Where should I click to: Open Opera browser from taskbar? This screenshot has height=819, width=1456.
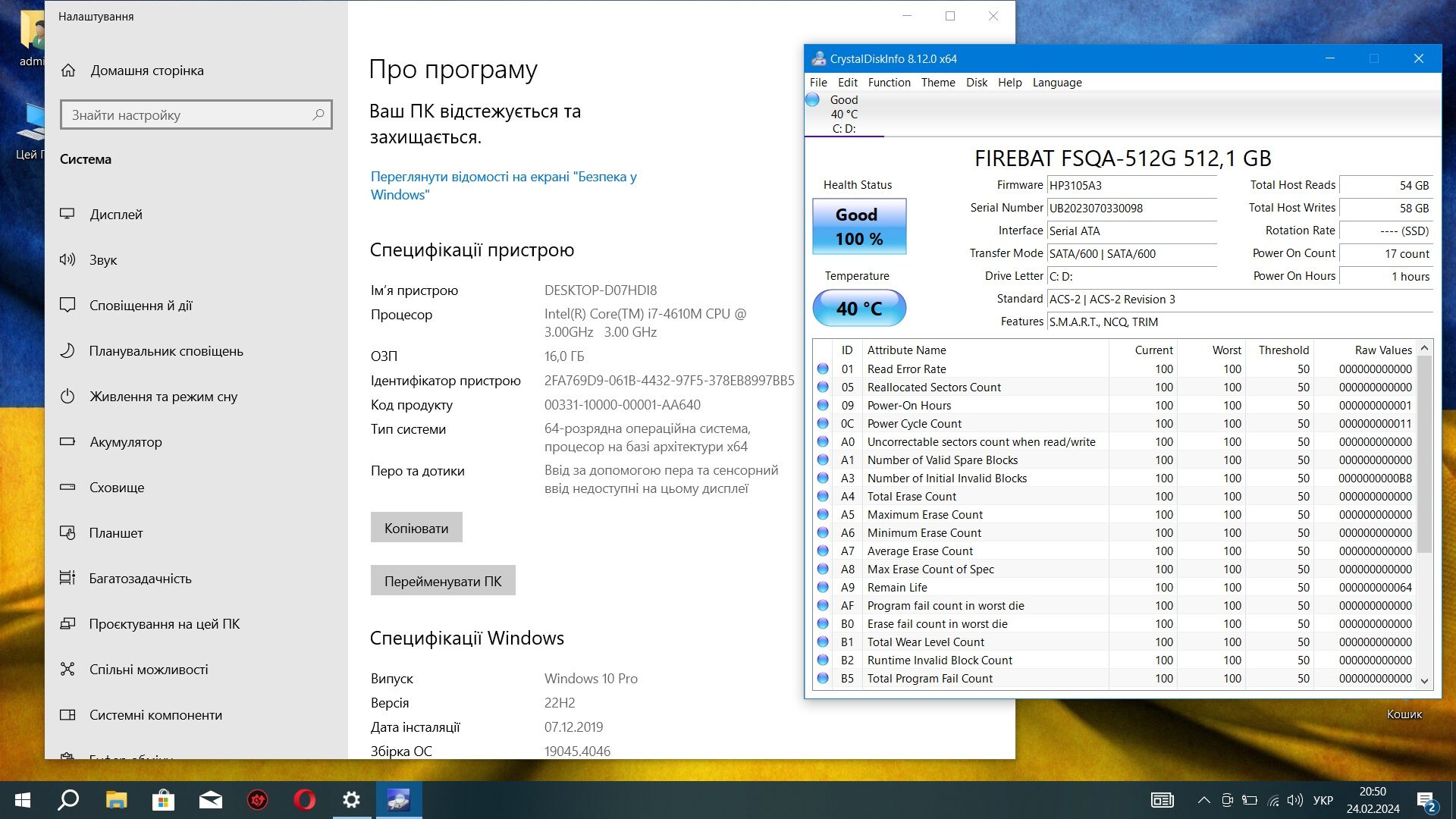304,800
